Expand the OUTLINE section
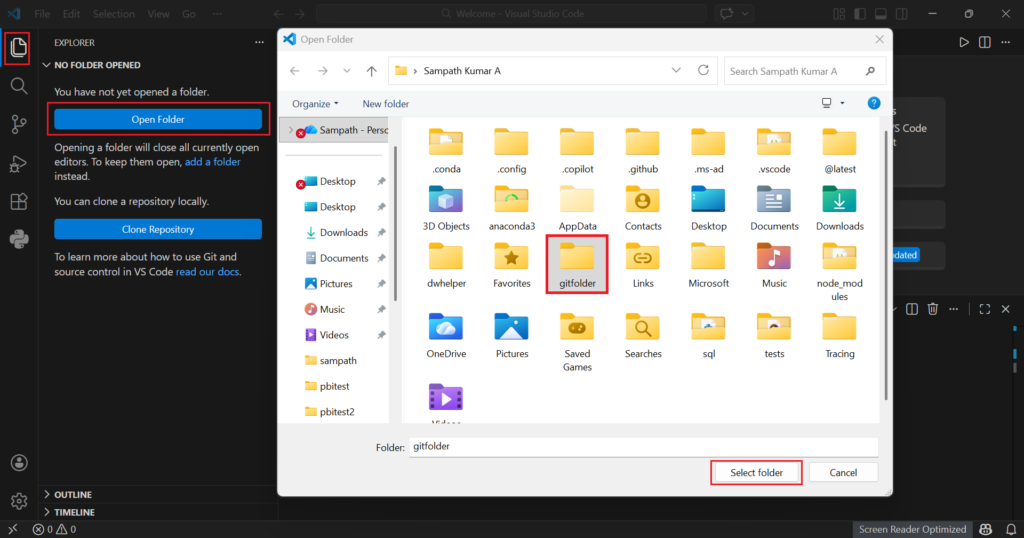Image resolution: width=1024 pixels, height=538 pixels. [x=73, y=495]
